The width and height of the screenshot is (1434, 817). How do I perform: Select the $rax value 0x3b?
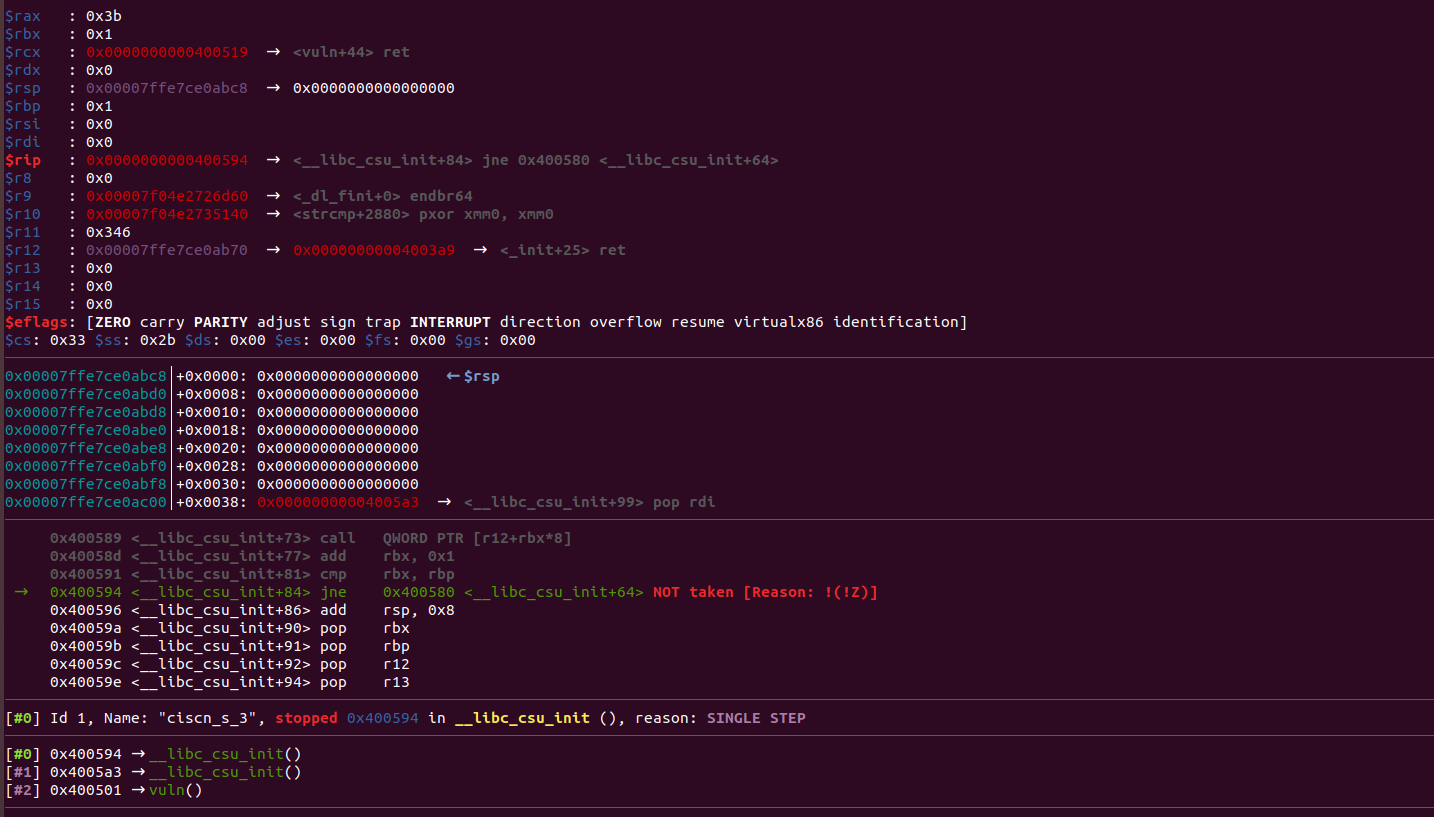(x=104, y=16)
